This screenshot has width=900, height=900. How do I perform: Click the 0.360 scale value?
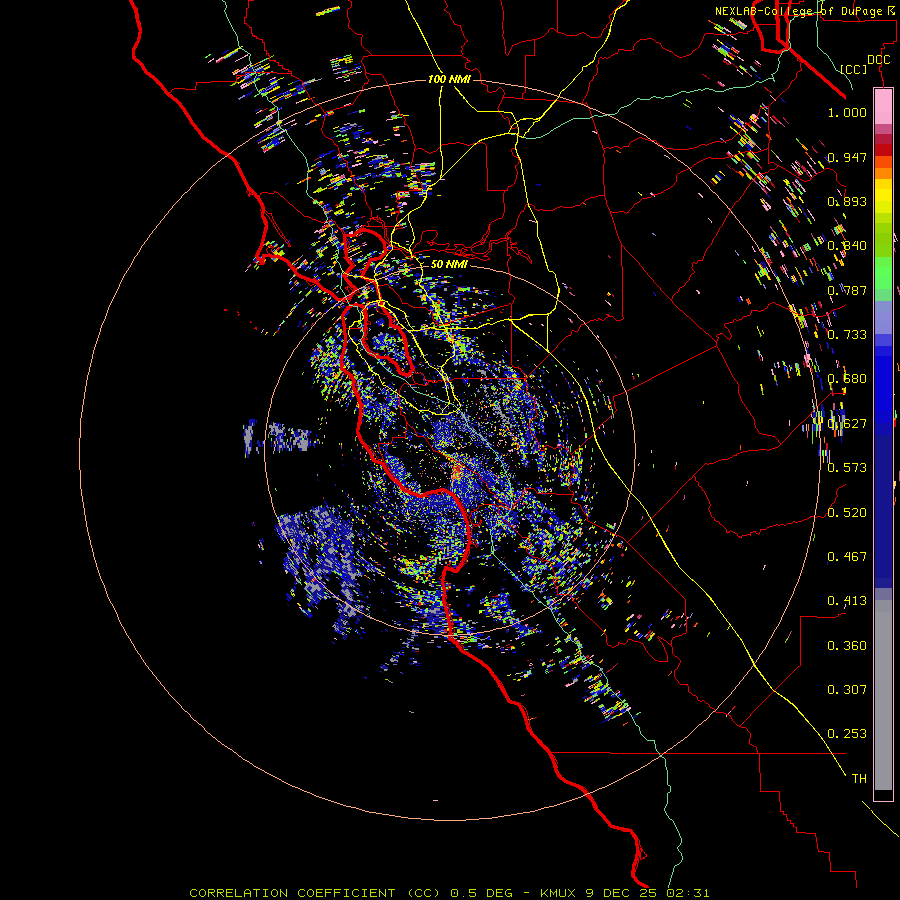point(847,646)
